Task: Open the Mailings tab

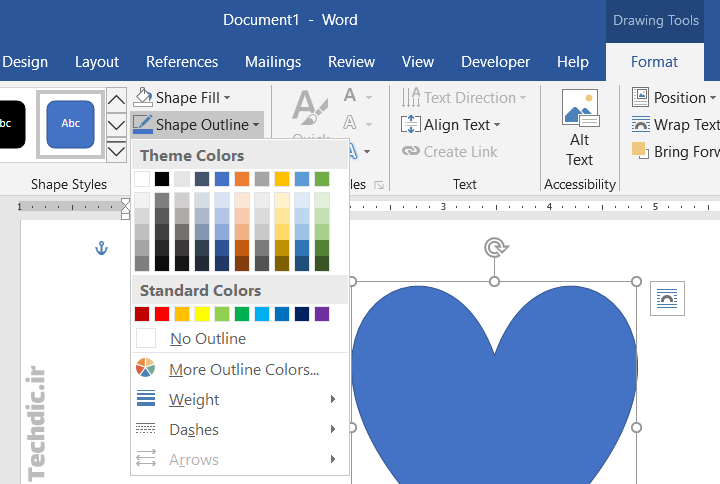Action: (x=273, y=62)
